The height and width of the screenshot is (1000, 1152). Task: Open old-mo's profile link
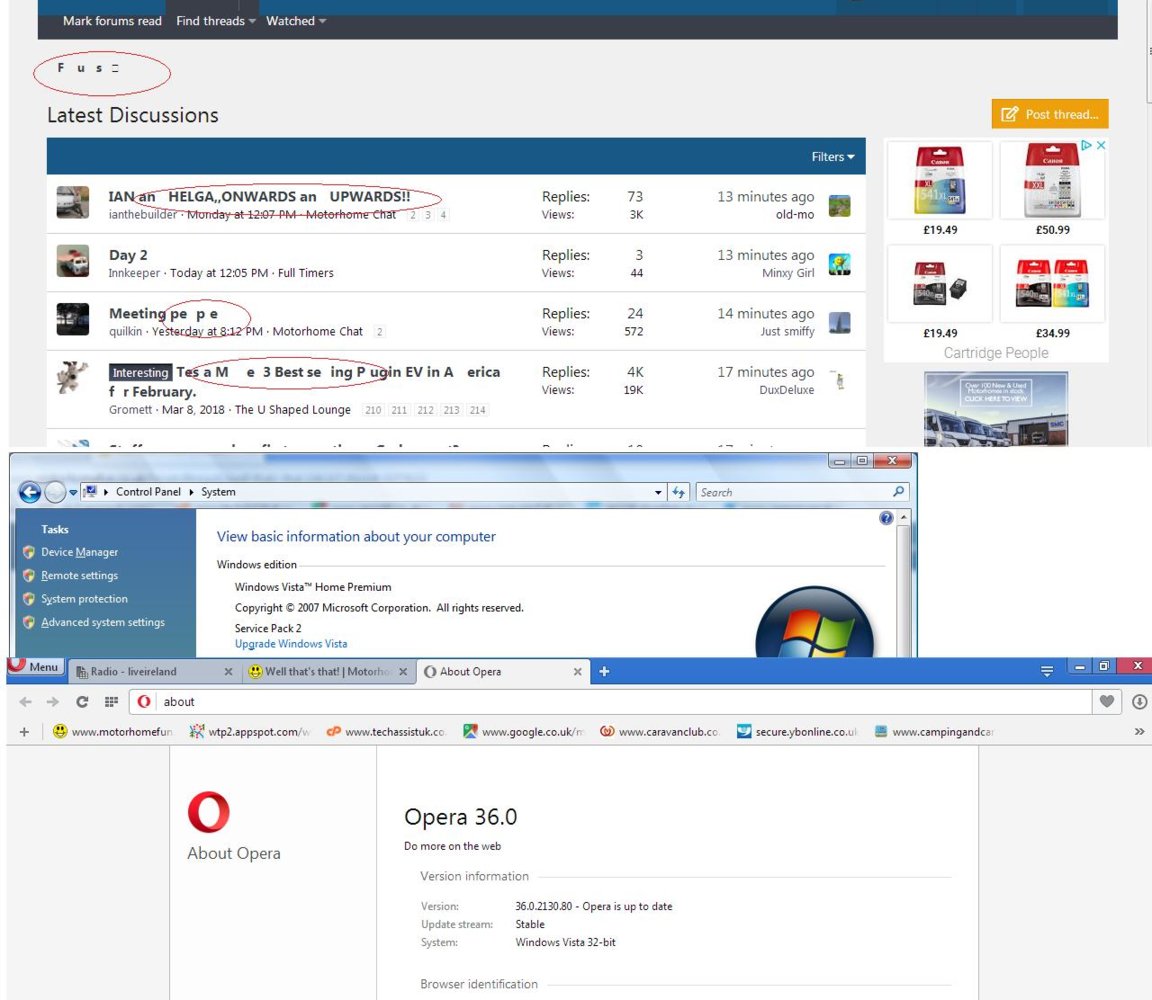click(x=795, y=215)
